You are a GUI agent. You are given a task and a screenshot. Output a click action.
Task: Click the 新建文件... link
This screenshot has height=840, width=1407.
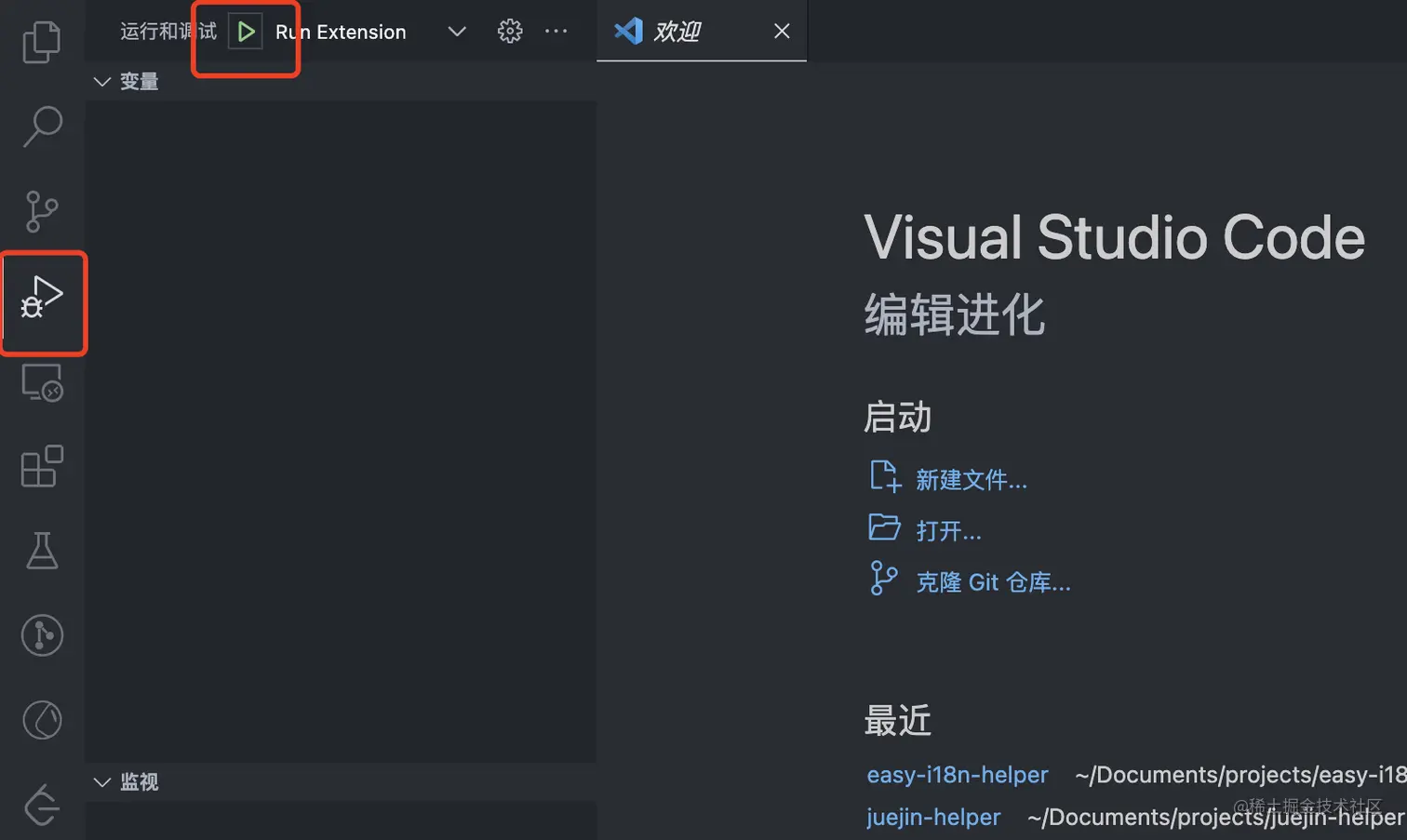[x=971, y=480]
